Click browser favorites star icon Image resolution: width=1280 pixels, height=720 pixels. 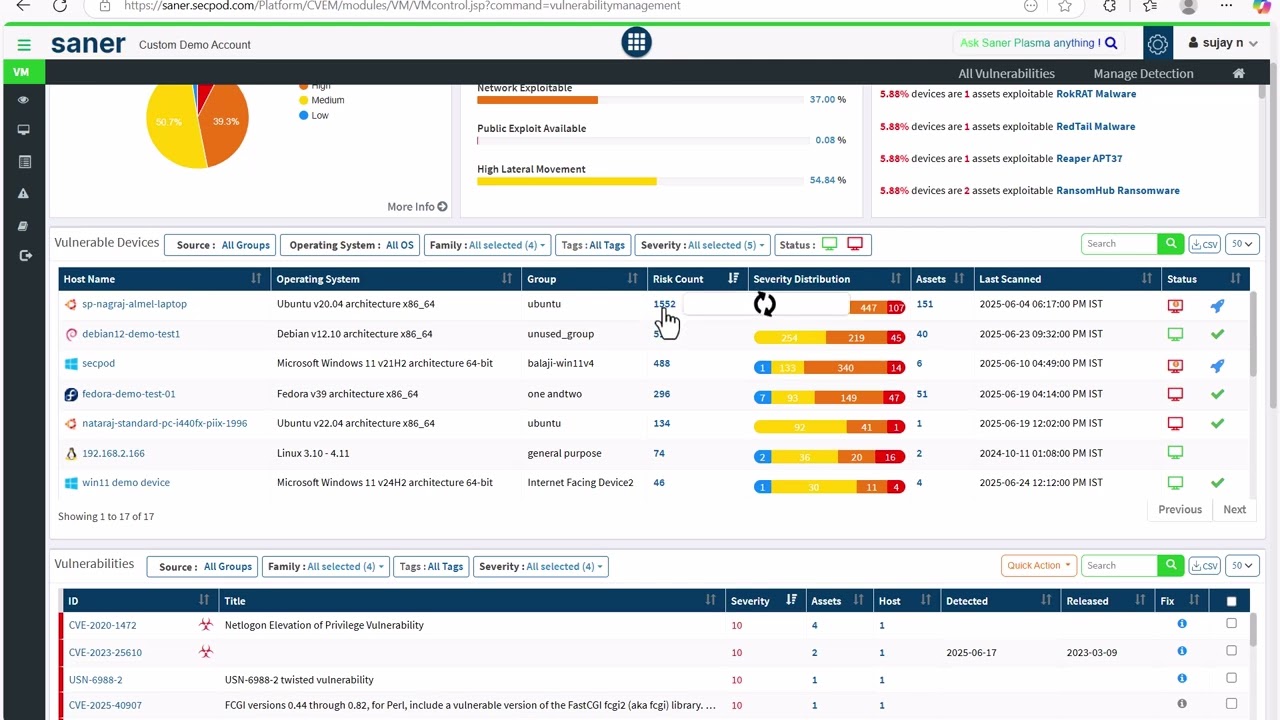point(1065,6)
